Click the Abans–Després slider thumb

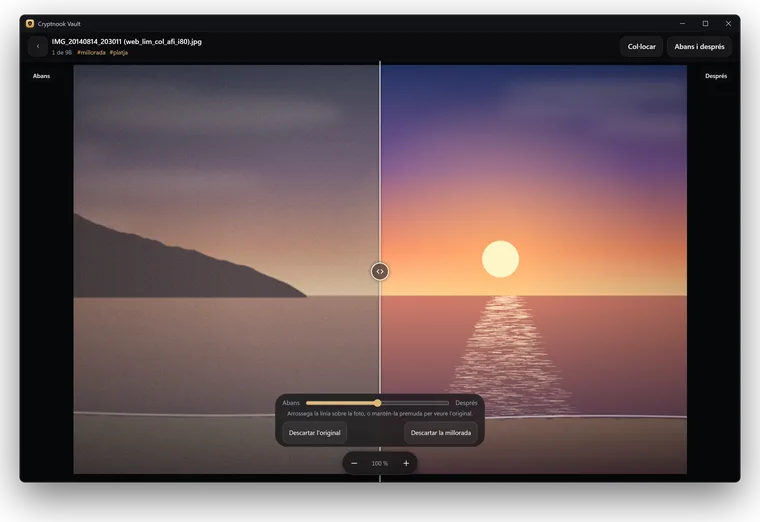(x=378, y=403)
